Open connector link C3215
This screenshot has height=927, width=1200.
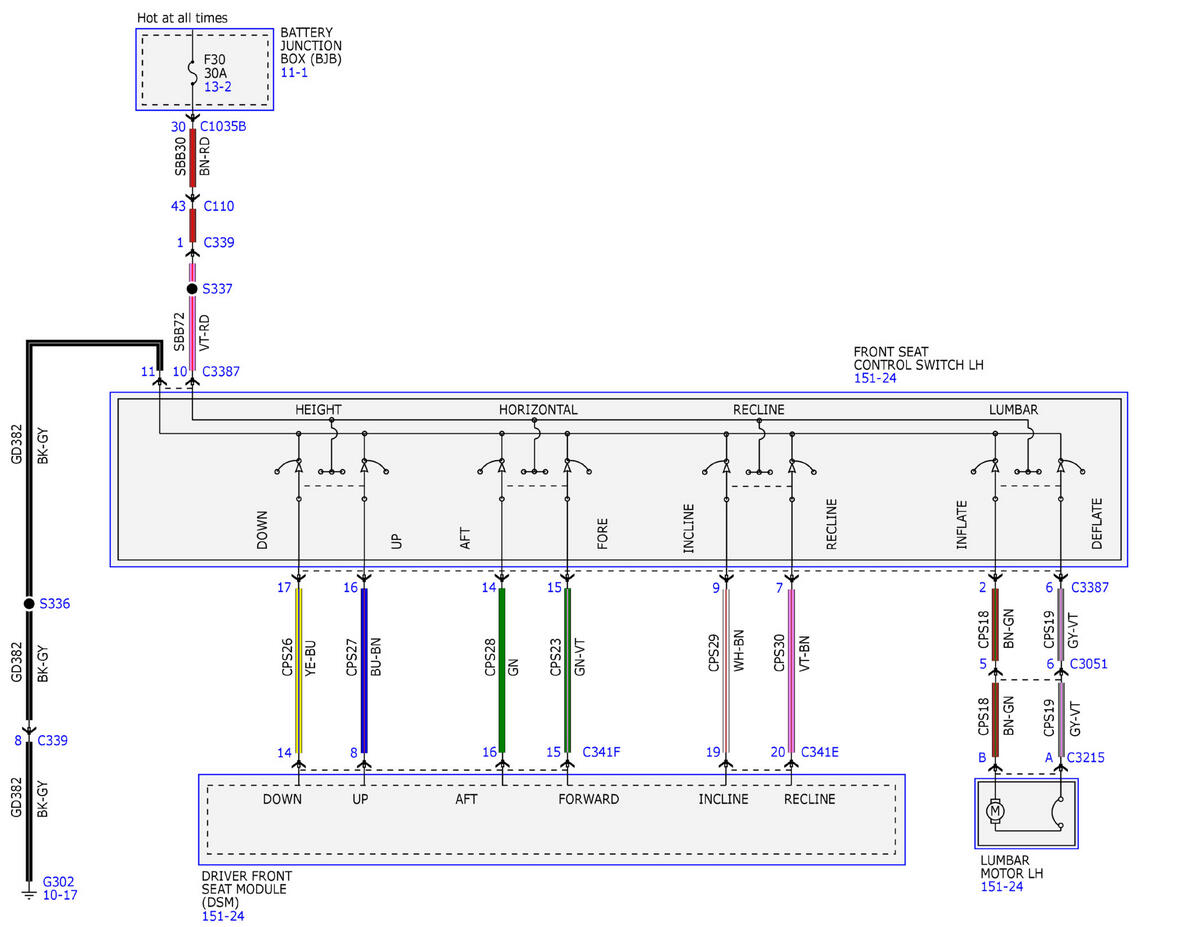click(x=1086, y=757)
